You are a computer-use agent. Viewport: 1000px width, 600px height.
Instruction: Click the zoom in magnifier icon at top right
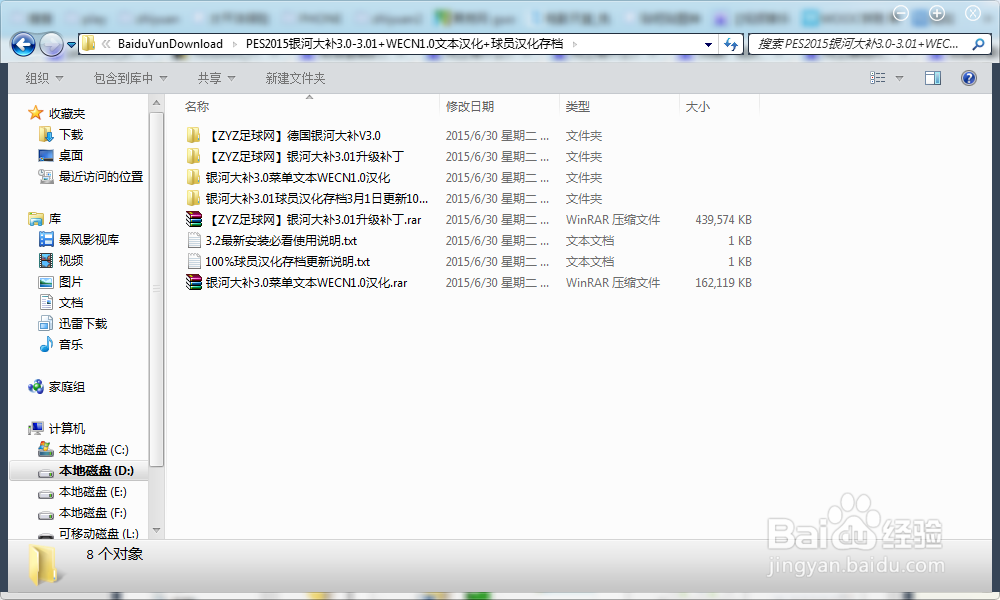click(937, 13)
